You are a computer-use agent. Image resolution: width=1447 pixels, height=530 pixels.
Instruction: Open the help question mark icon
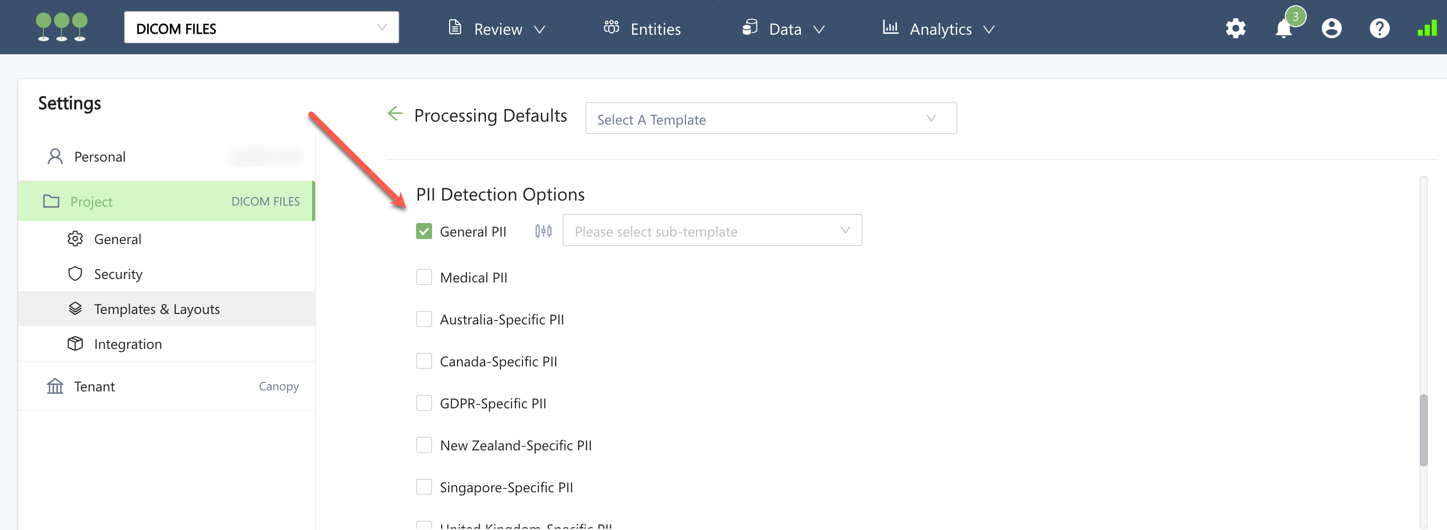click(x=1379, y=29)
